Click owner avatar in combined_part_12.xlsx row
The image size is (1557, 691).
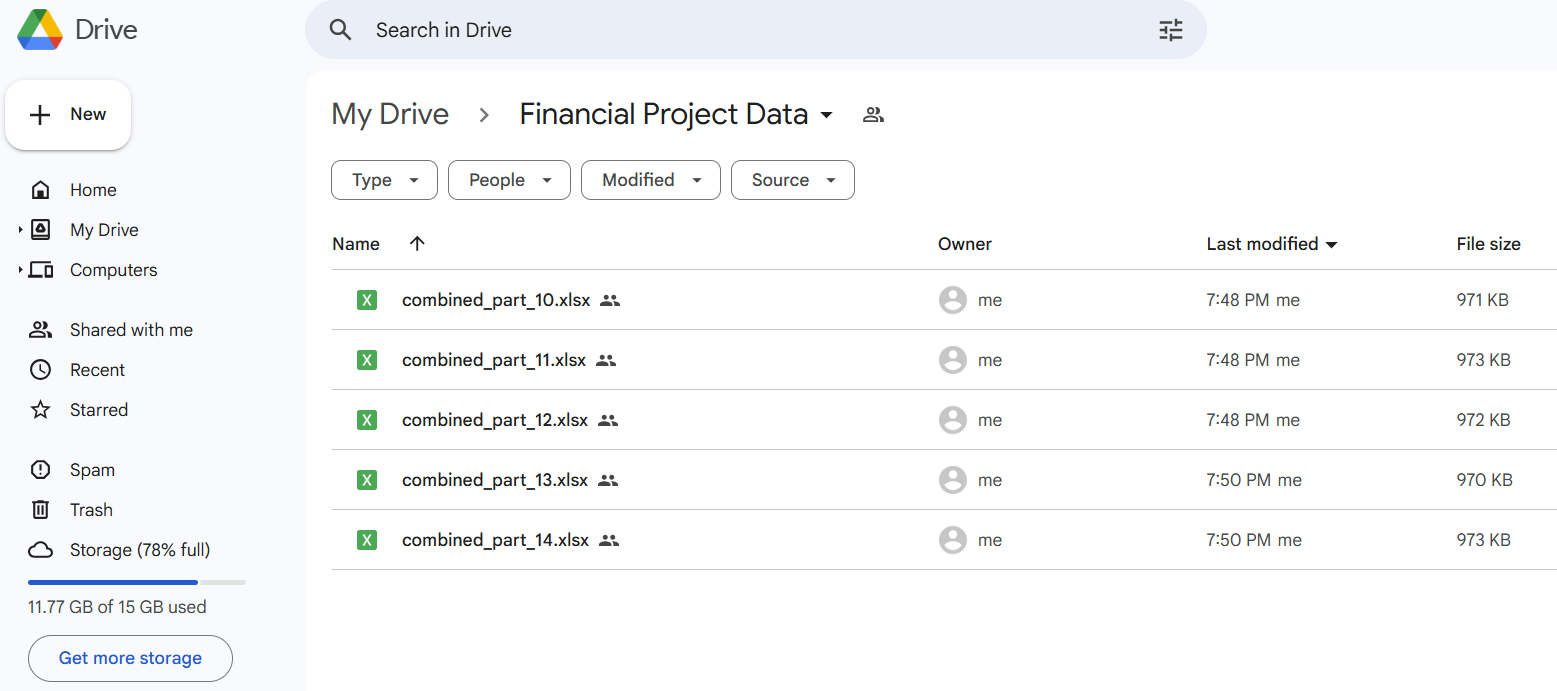tap(953, 420)
